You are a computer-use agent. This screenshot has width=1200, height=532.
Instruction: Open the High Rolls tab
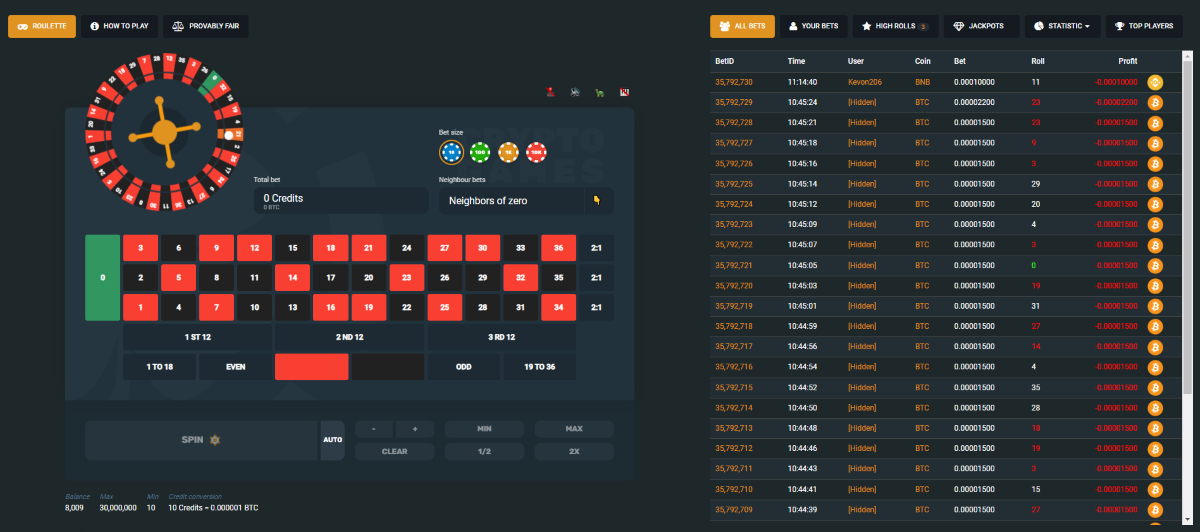pos(895,26)
